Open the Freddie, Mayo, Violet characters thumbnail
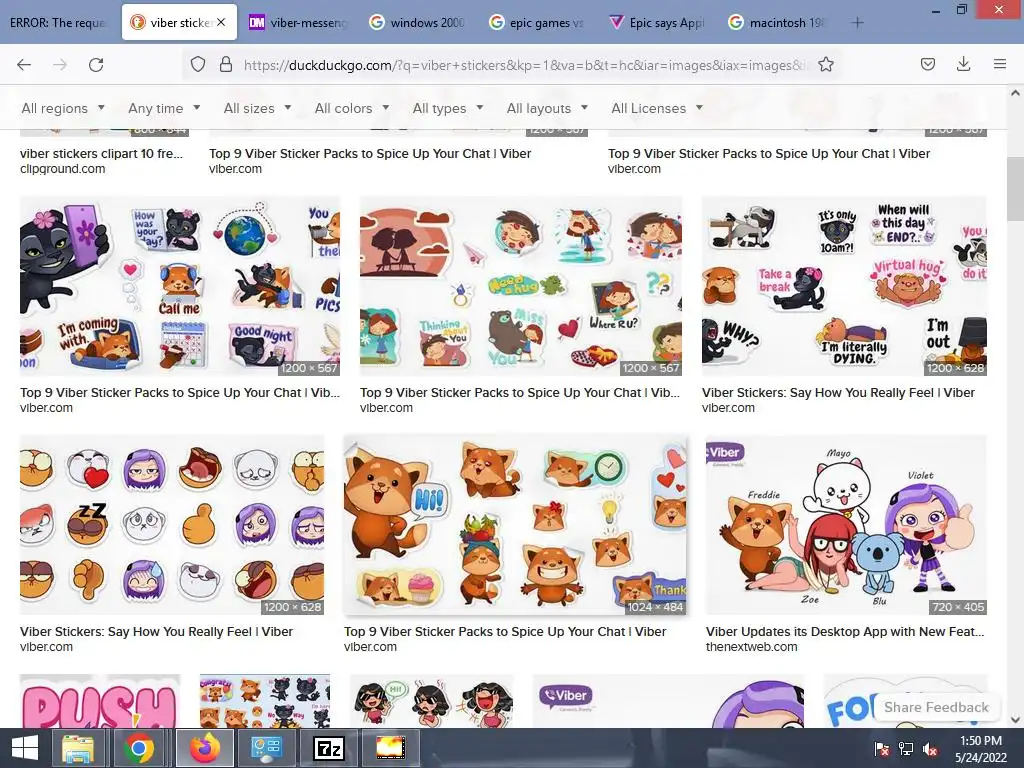Viewport: 1024px width, 768px height. [846, 525]
